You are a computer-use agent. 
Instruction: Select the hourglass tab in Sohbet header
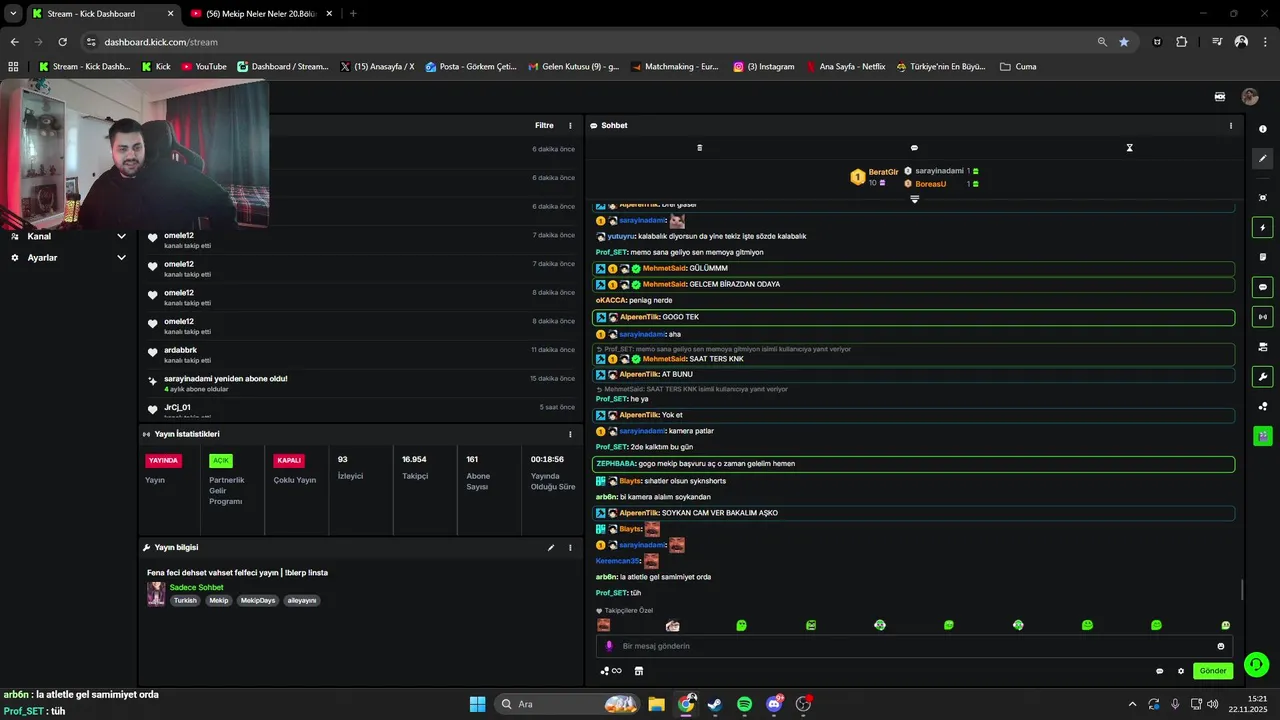(x=1129, y=148)
